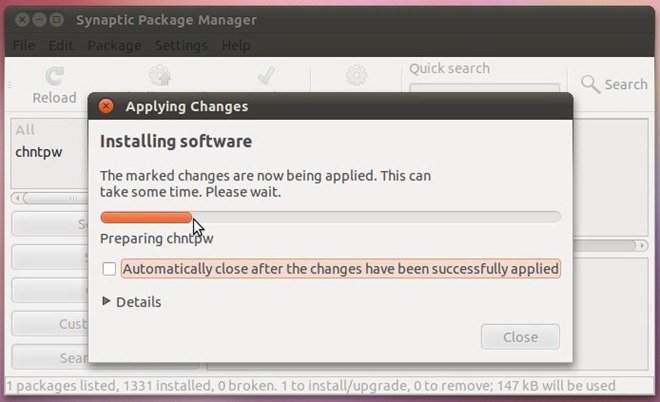This screenshot has height=402, width=660.
Task: Click the Apply checkmark icon
Action: click(x=266, y=76)
